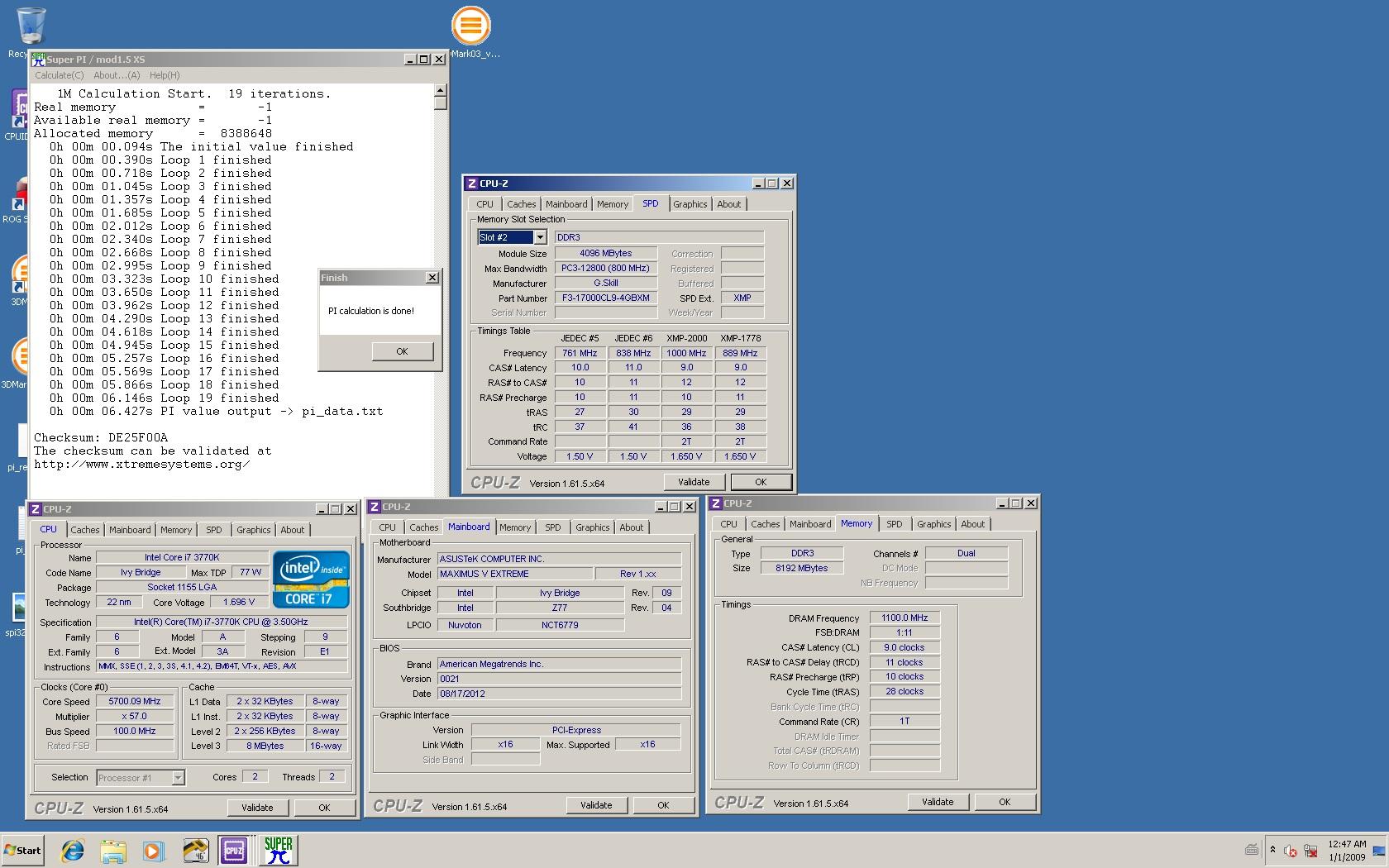Screen dimensions: 1389x868
Task: Click the BIOS date 08/17/2012 field
Action: (559, 694)
